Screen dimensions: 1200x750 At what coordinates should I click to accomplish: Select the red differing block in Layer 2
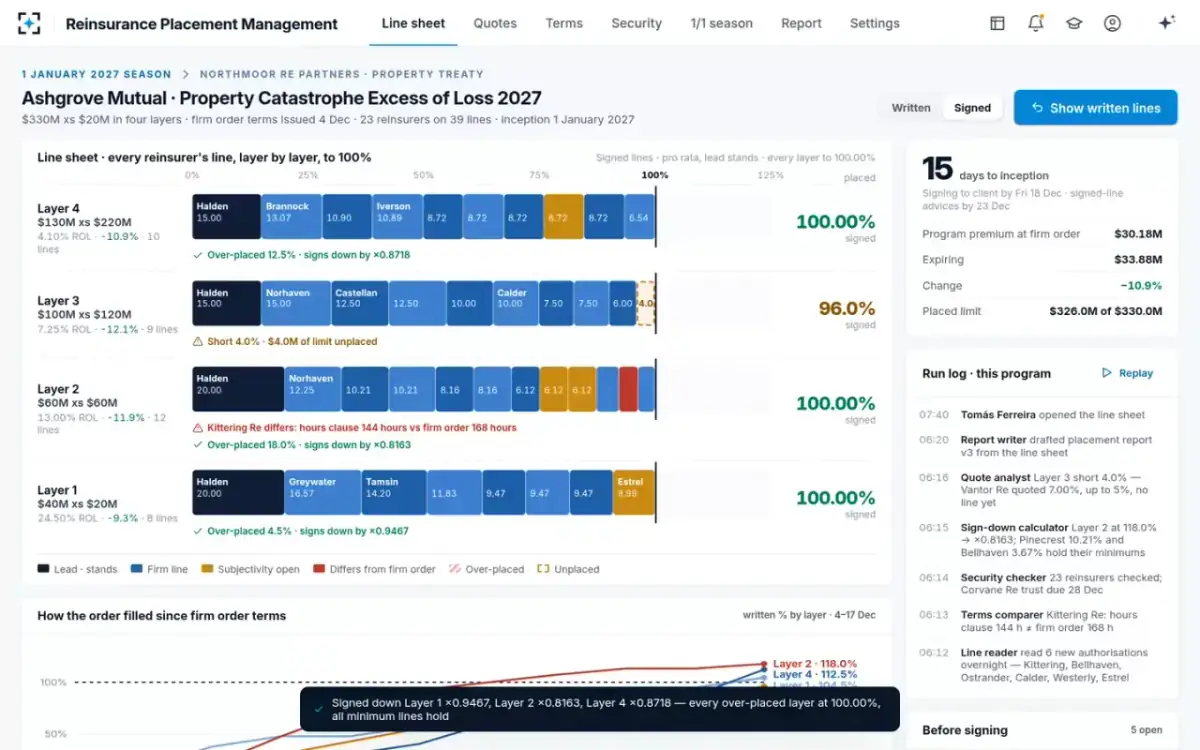pyautogui.click(x=628, y=389)
